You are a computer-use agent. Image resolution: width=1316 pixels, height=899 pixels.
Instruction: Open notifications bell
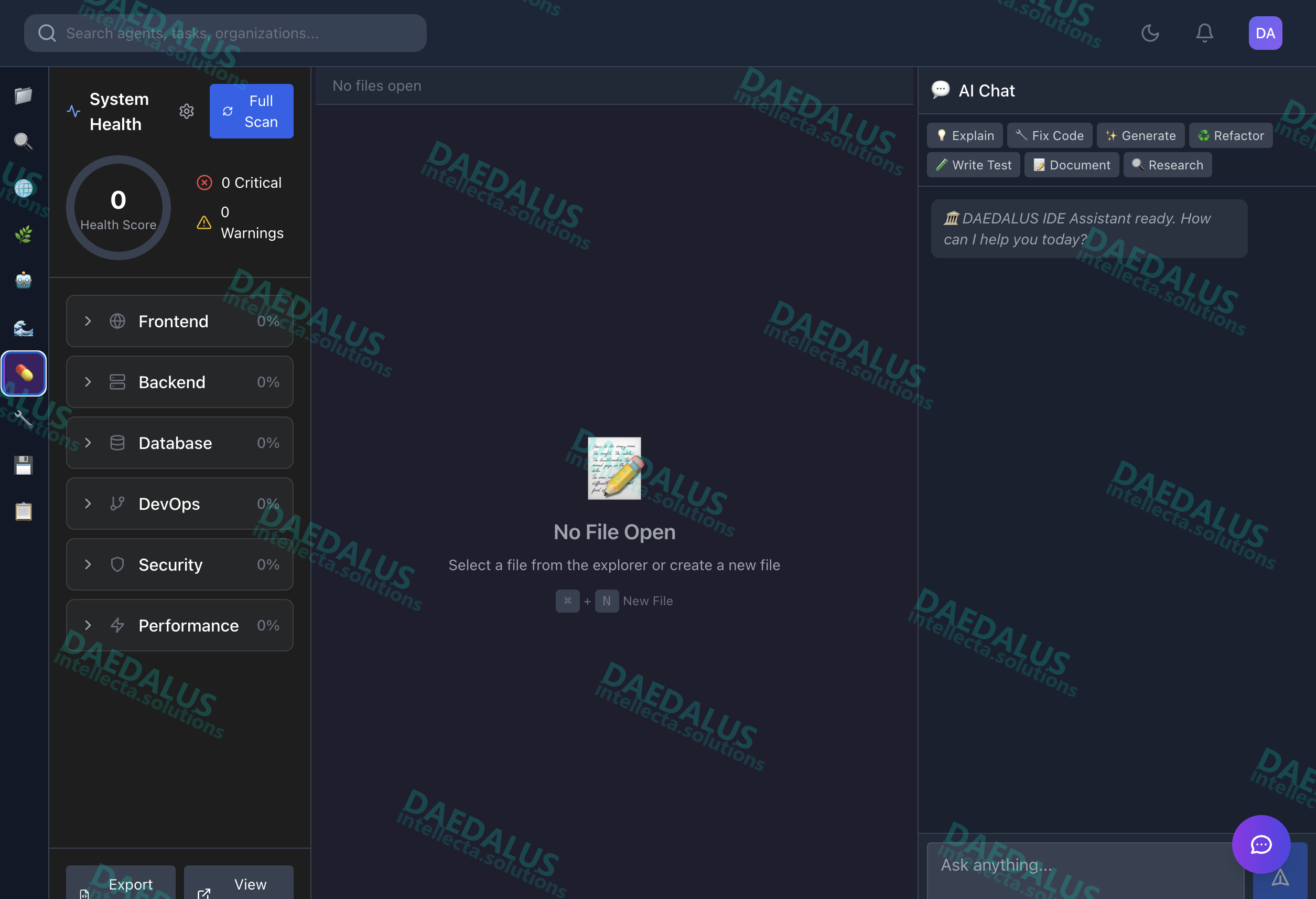[x=1204, y=33]
